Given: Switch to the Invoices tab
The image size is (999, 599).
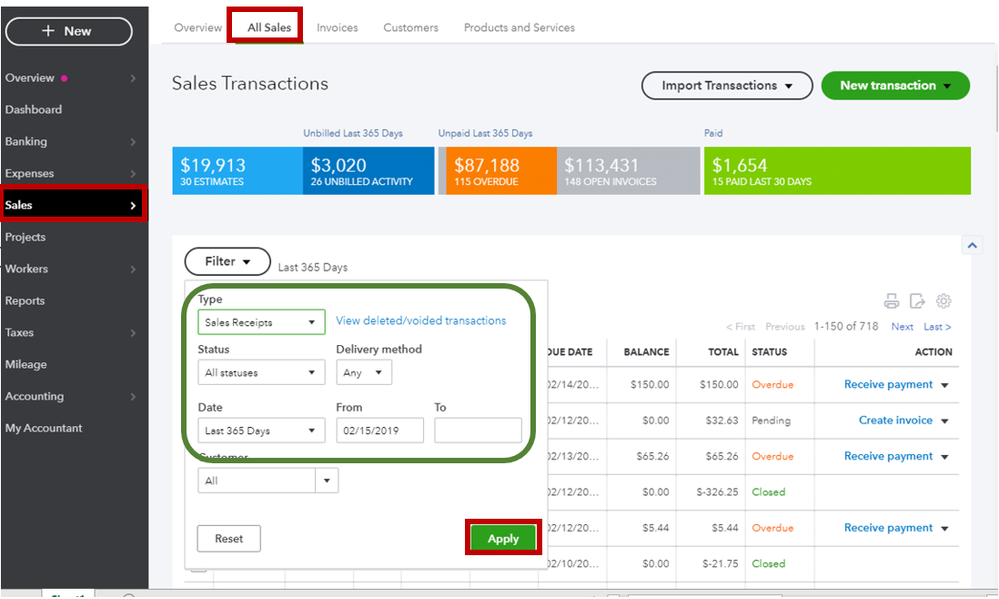Looking at the screenshot, I should pos(337,27).
